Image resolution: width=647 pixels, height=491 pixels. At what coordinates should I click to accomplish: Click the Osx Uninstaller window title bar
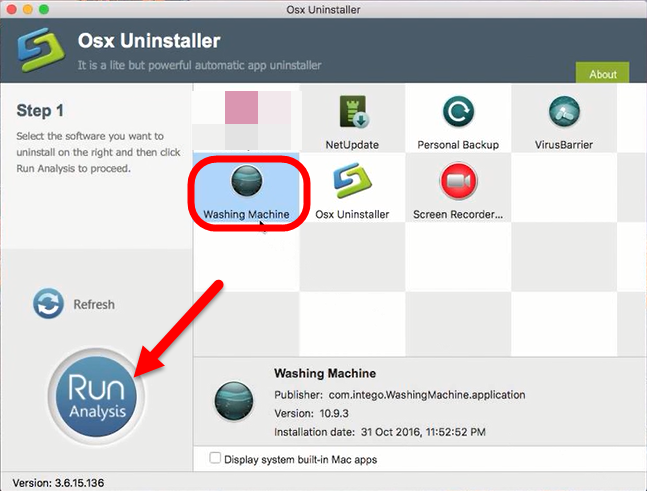pos(323,10)
